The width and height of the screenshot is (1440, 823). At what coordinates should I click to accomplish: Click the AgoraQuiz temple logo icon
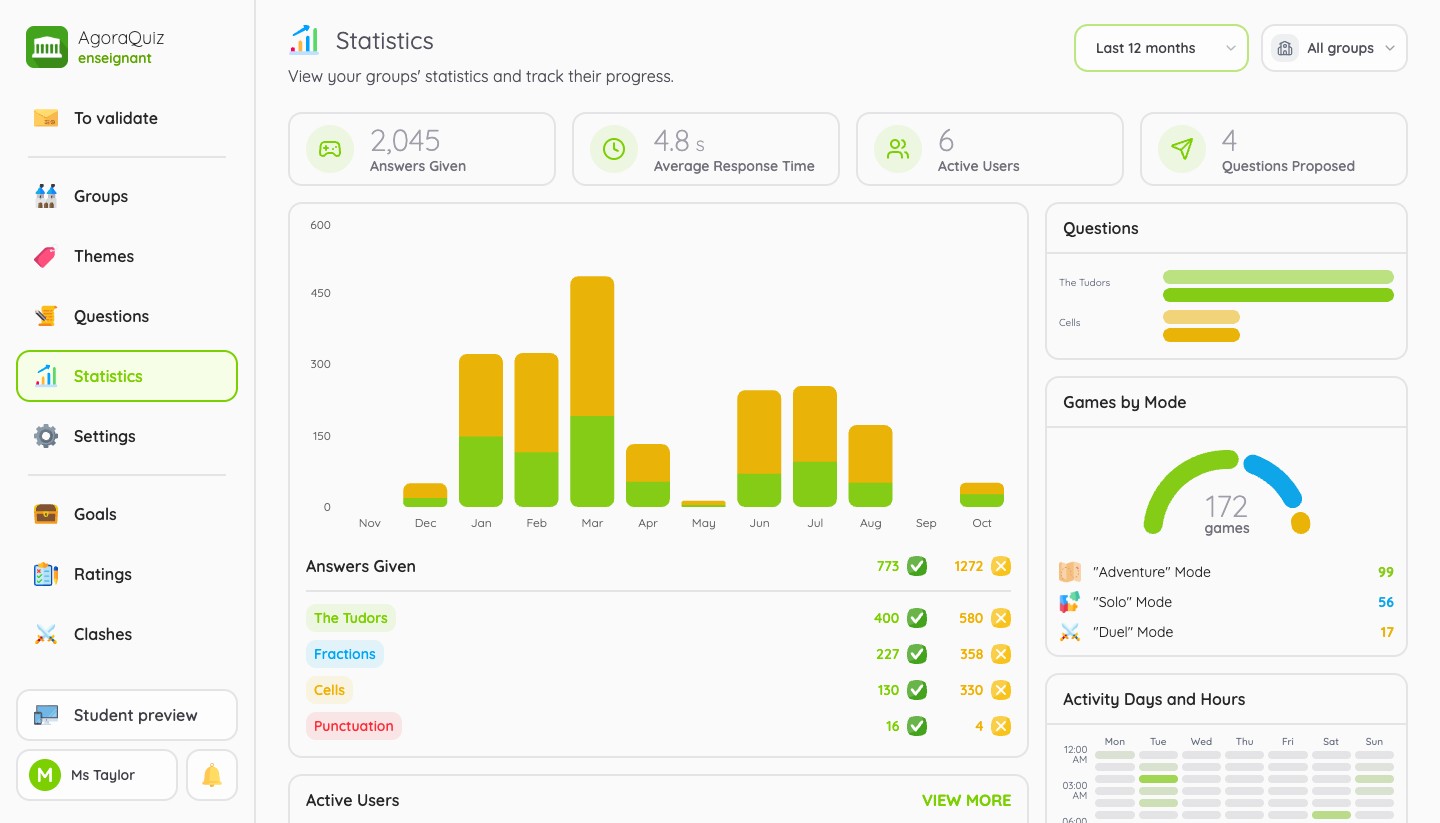pos(47,47)
